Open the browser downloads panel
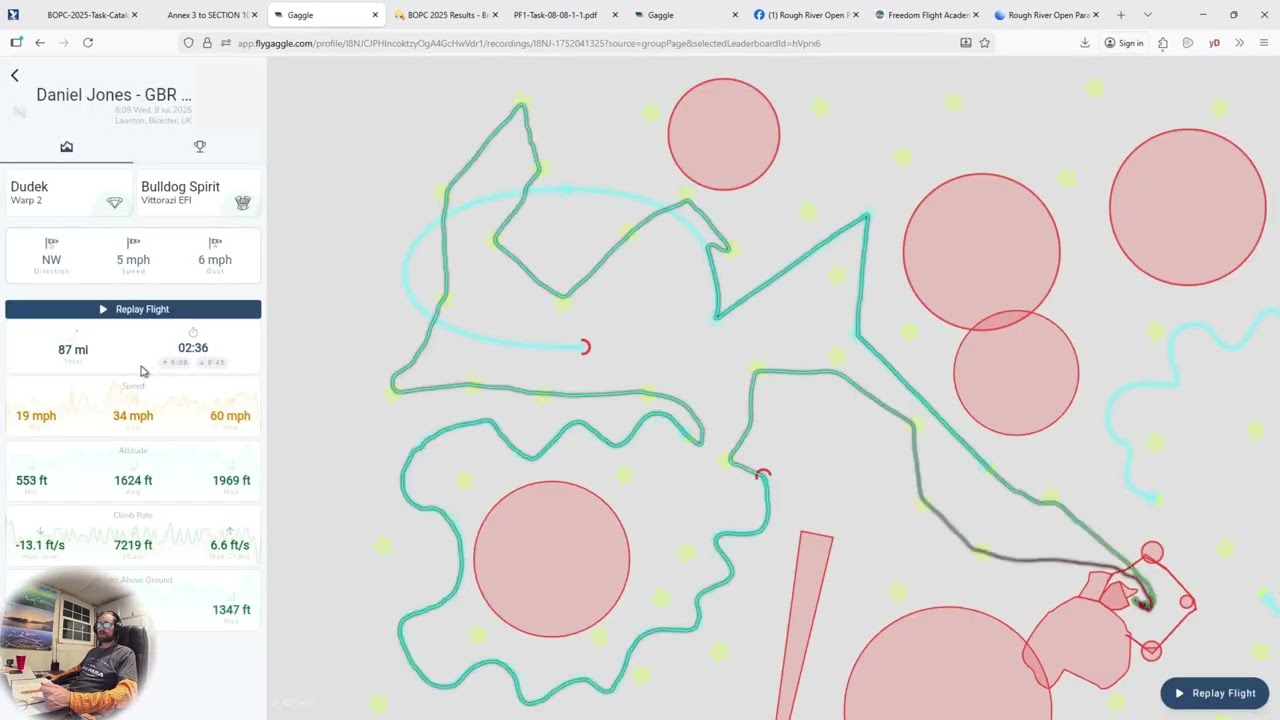 [x=1085, y=43]
